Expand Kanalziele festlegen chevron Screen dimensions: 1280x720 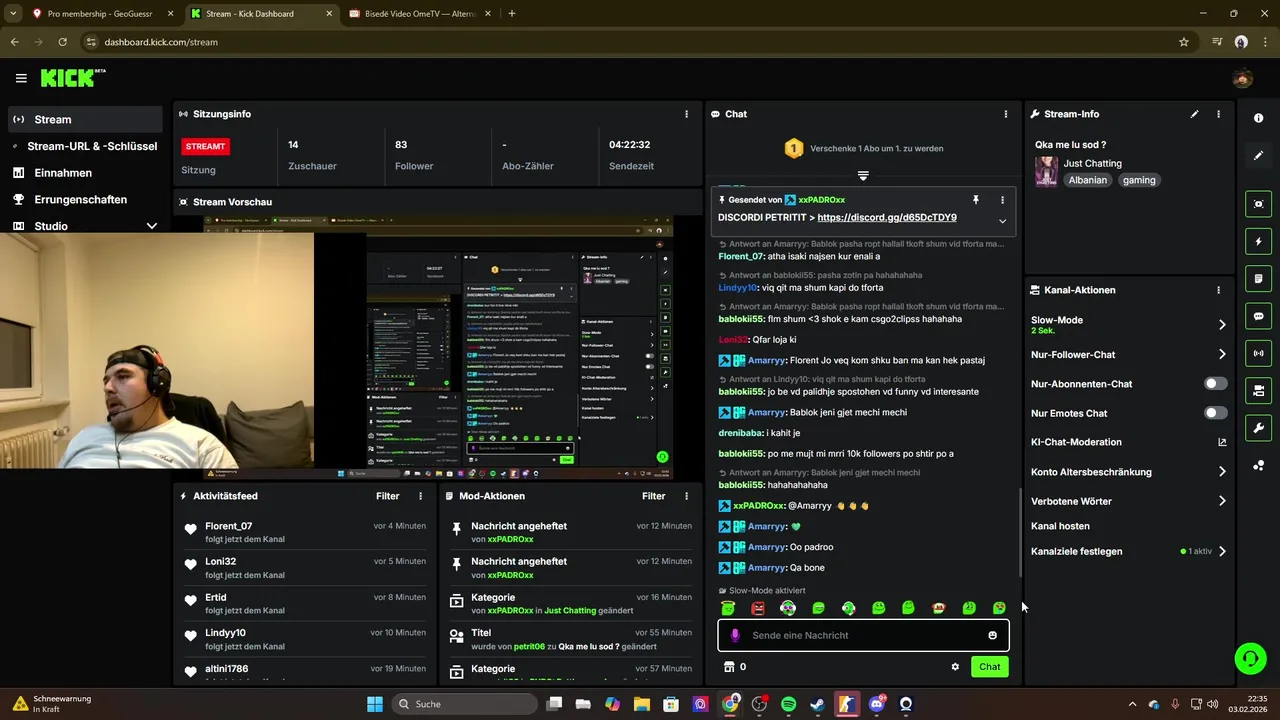(x=1221, y=551)
